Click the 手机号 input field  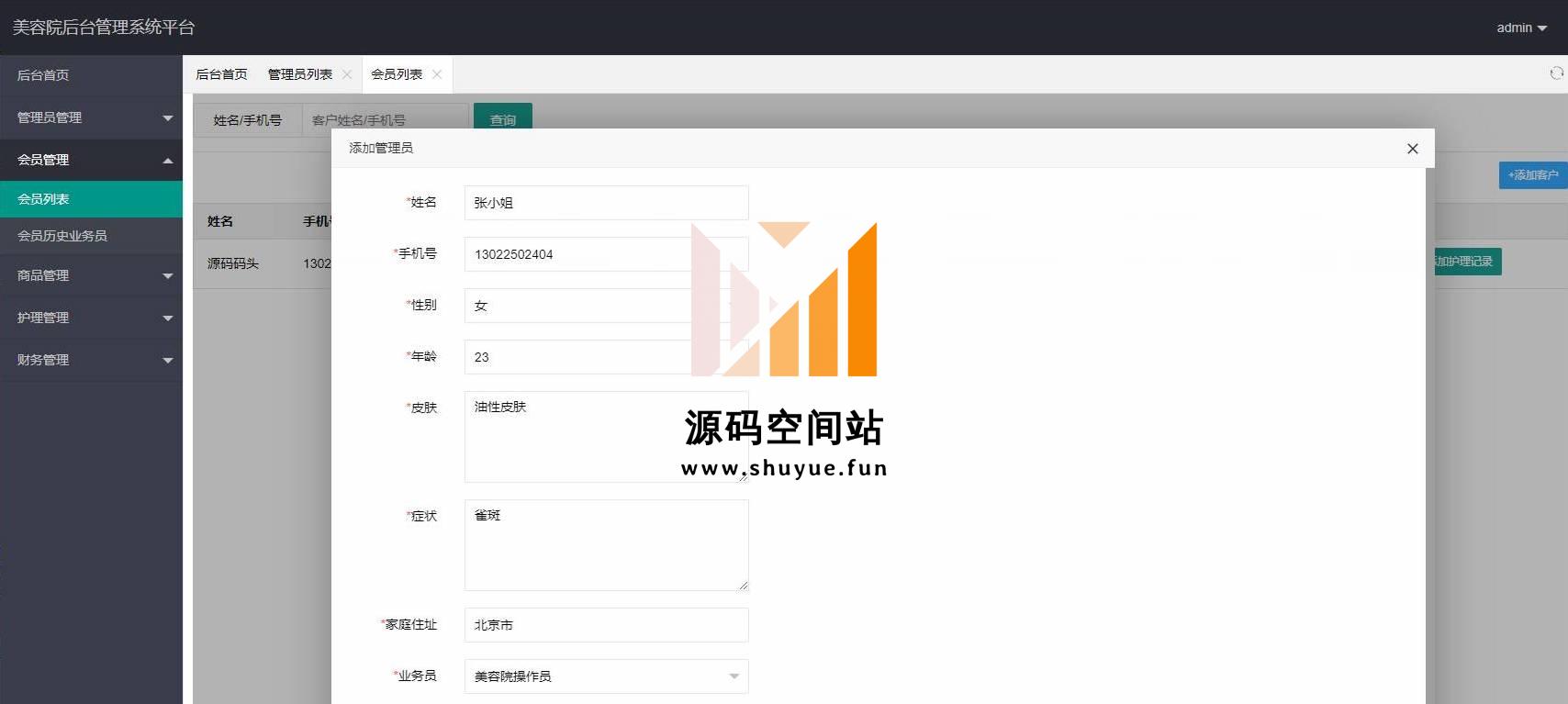[x=606, y=254]
